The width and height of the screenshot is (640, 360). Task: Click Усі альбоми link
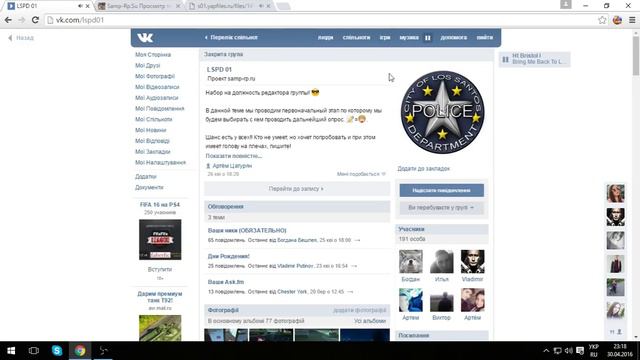[x=369, y=321]
